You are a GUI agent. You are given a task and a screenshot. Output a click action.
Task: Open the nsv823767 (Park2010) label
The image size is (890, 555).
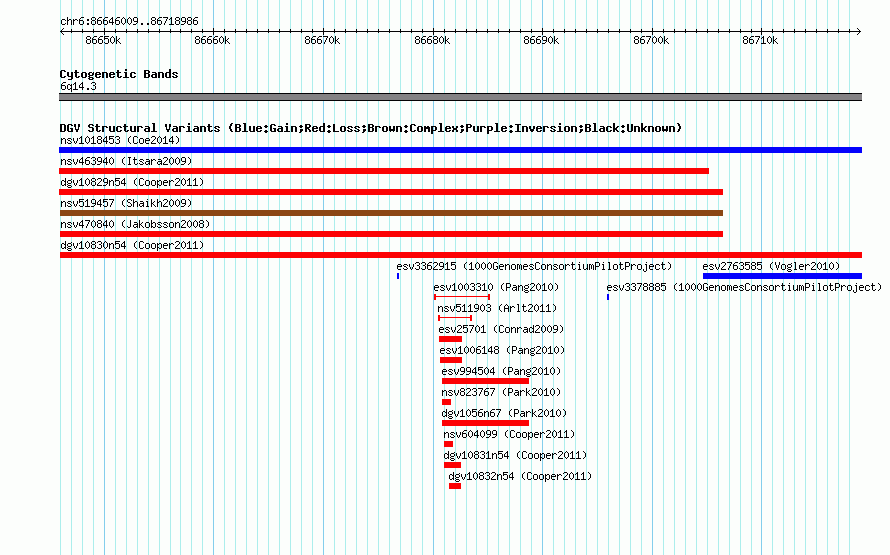[501, 392]
